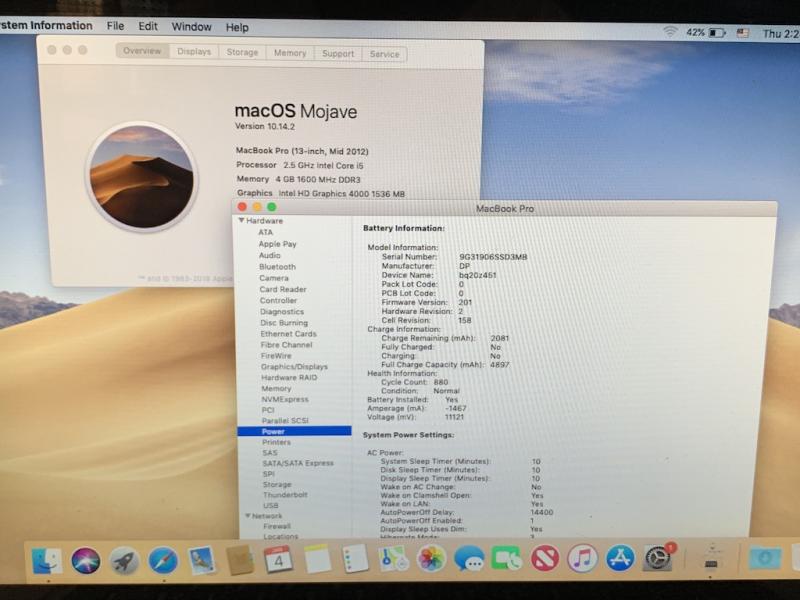Viewport: 800px width, 600px height.
Task: Open App Store icon in dock
Action: point(620,558)
